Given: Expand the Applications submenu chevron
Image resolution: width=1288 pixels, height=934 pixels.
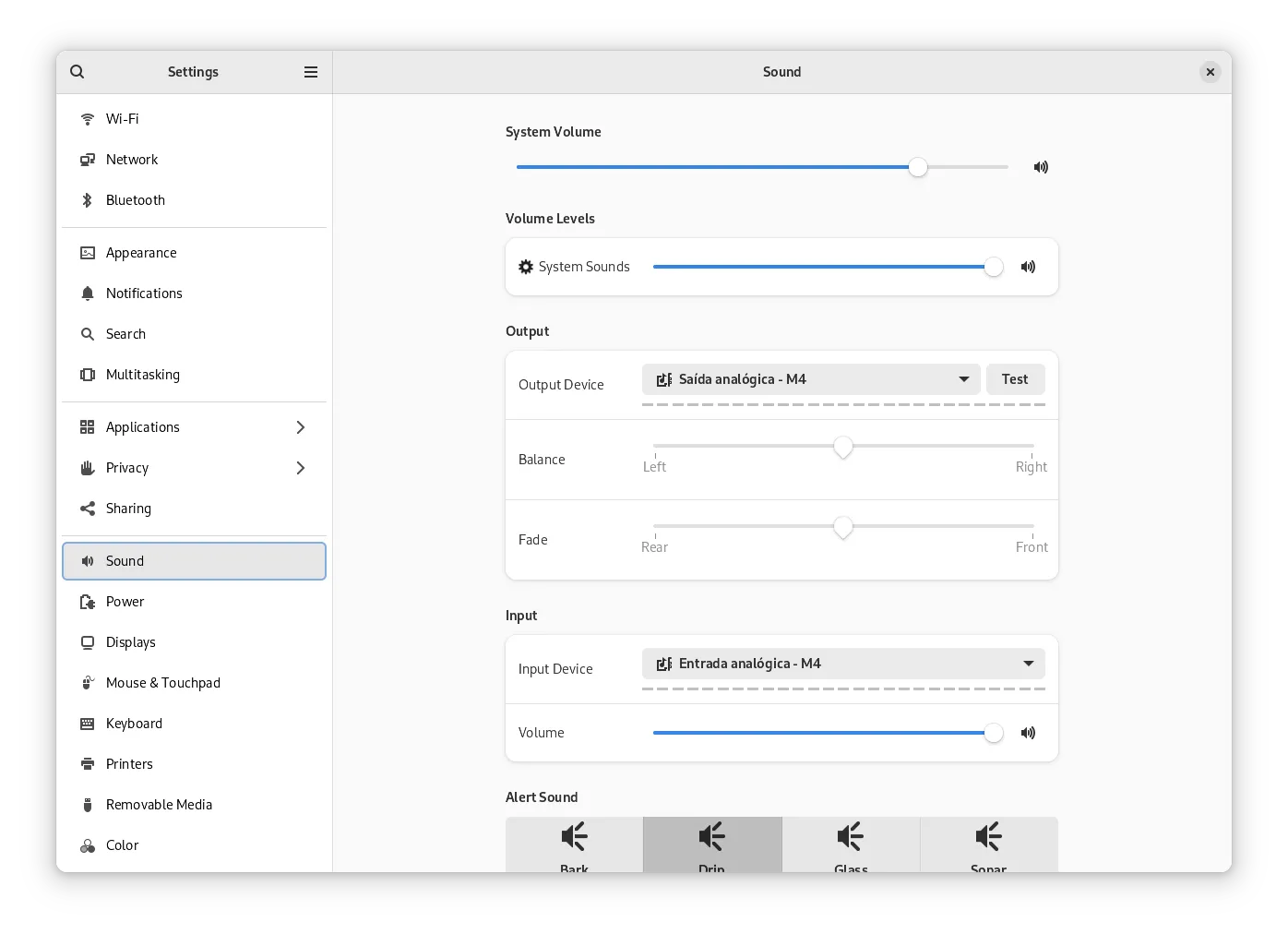Looking at the screenshot, I should (x=300, y=427).
